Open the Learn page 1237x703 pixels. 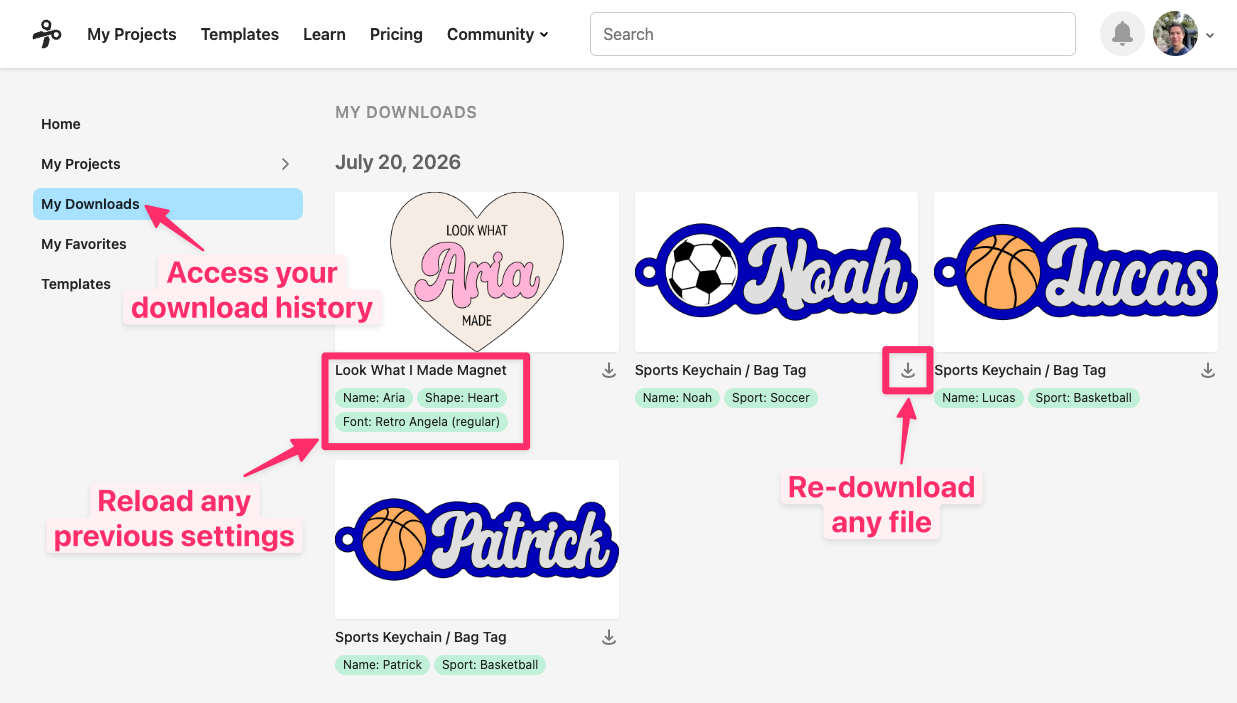pos(324,34)
